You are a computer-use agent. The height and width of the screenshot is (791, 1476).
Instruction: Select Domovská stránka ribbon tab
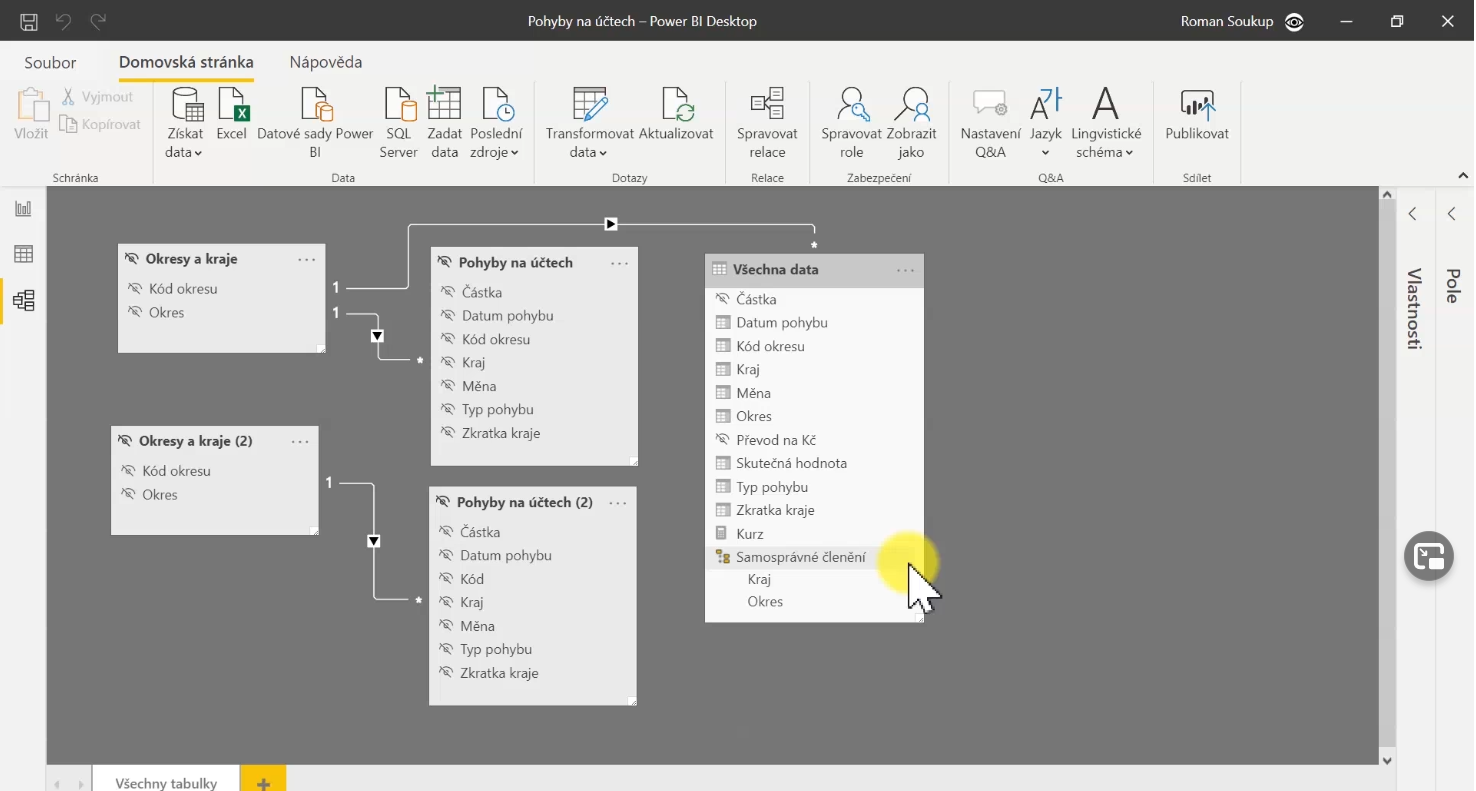(186, 62)
